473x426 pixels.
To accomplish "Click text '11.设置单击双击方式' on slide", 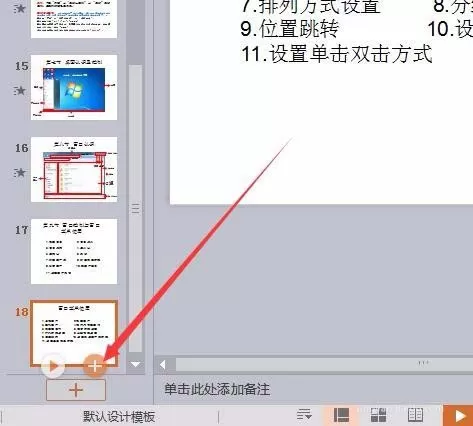I will (337, 54).
